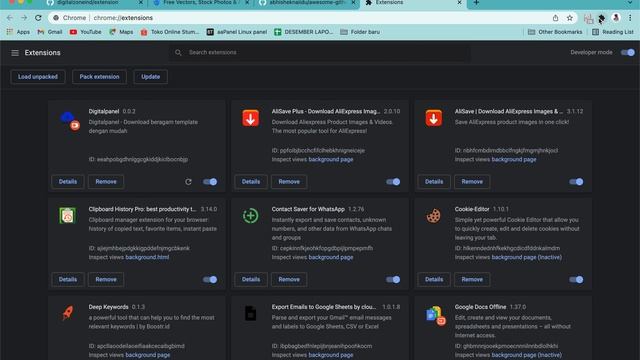Click the Export Emails to Google Sheets icon
640x360 pixels.
click(x=251, y=313)
